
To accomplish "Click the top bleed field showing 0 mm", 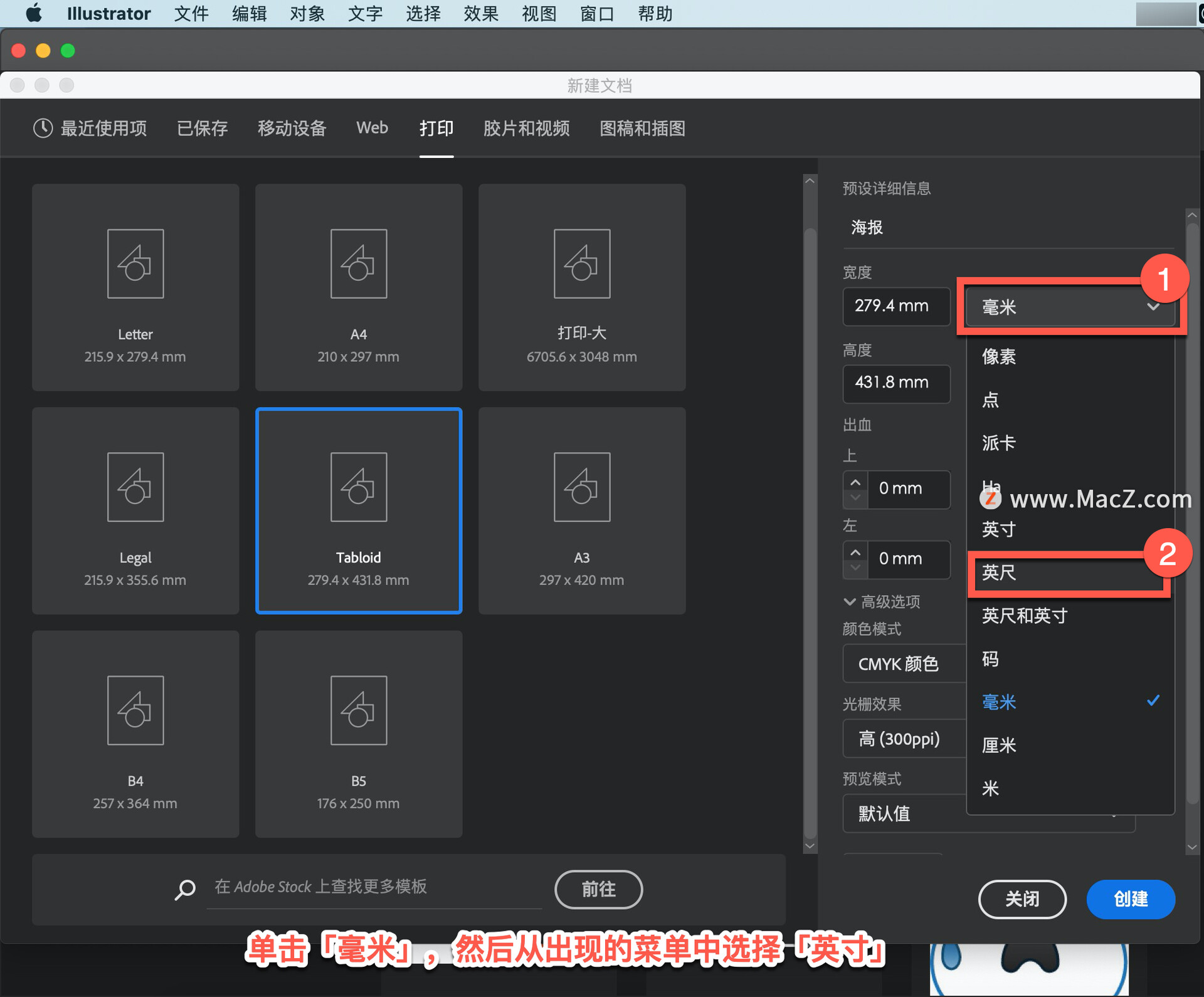I will pyautogui.click(x=909, y=489).
